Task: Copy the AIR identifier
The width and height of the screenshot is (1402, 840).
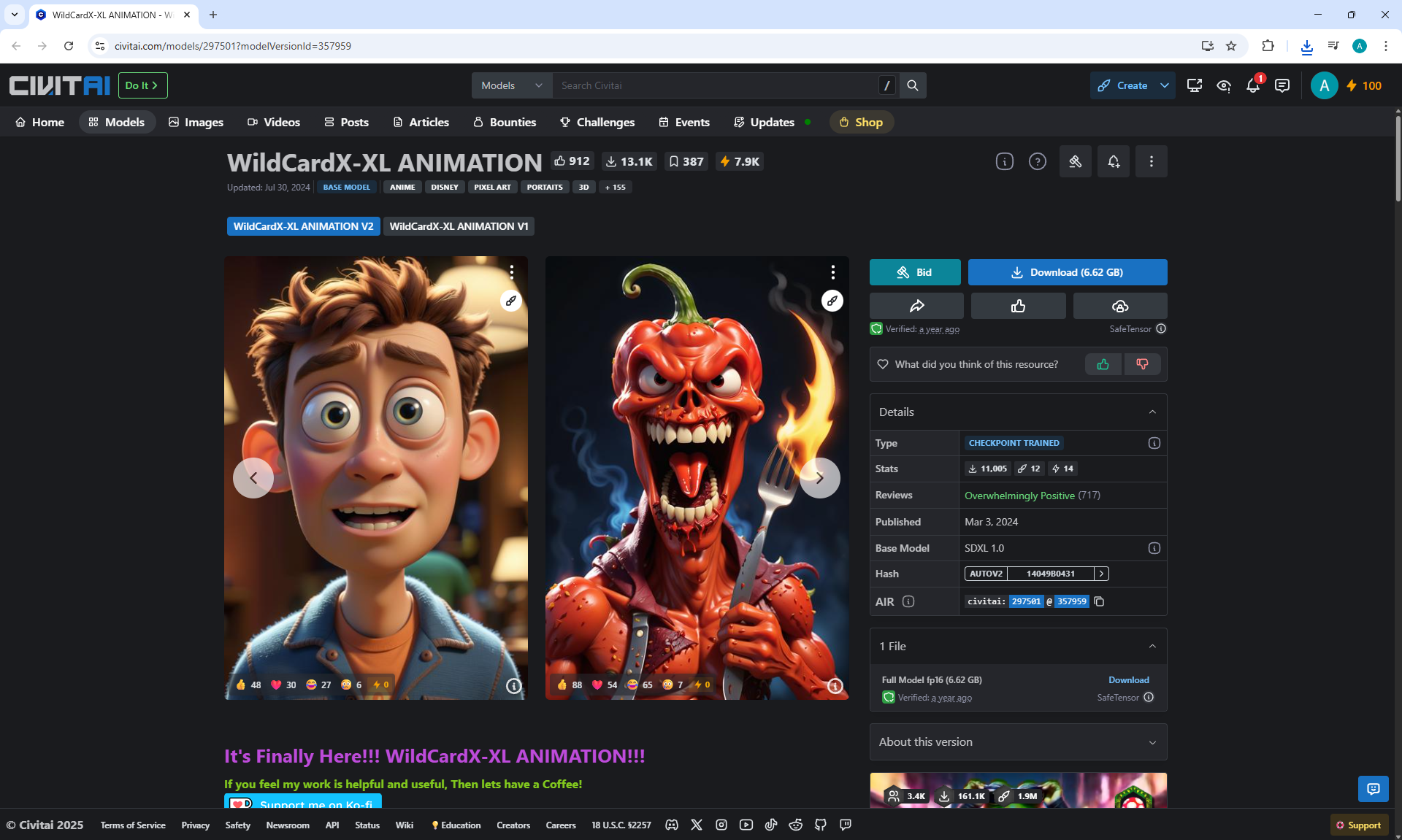Action: [x=1099, y=601]
